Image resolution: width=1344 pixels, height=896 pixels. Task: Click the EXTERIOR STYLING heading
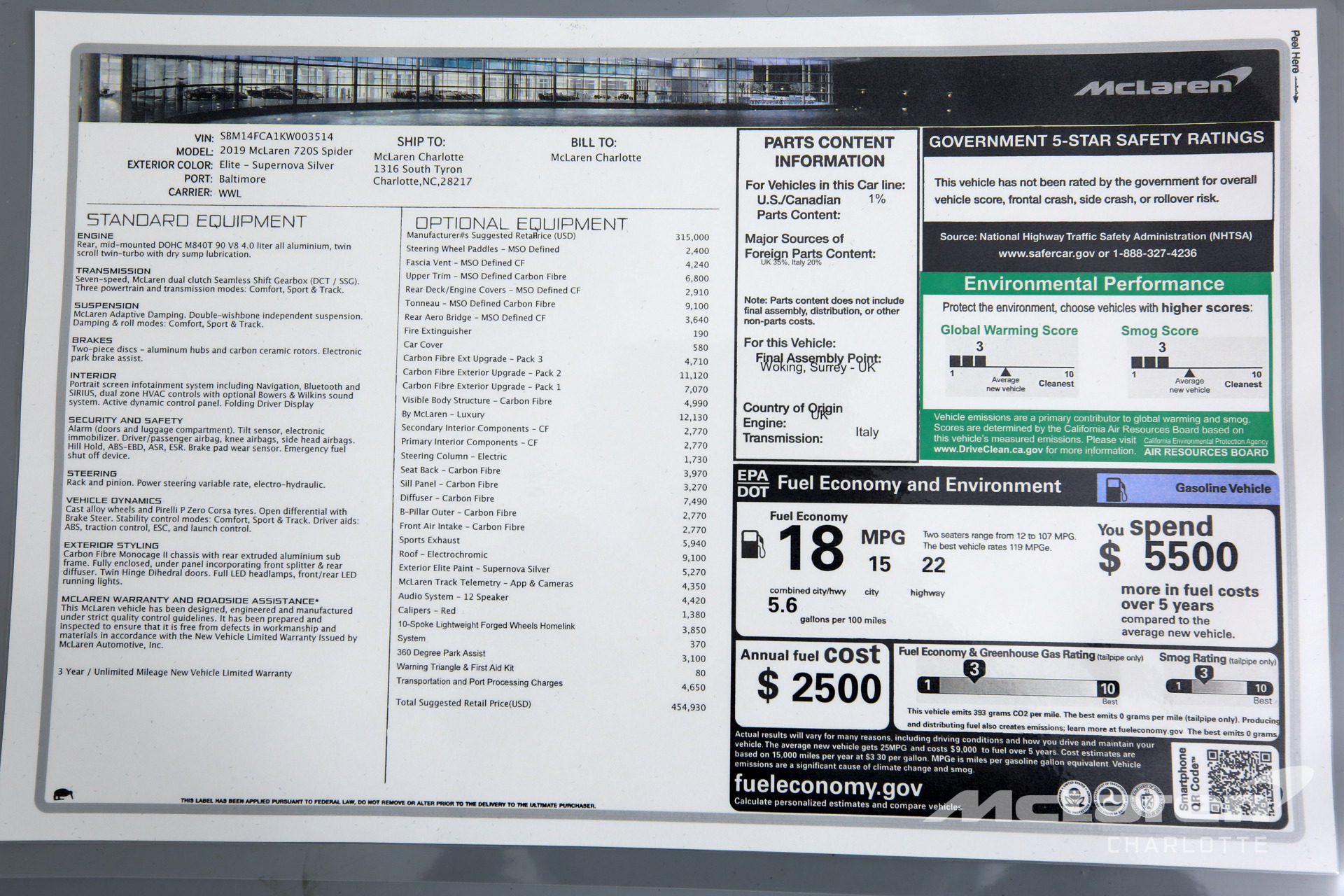(111, 545)
